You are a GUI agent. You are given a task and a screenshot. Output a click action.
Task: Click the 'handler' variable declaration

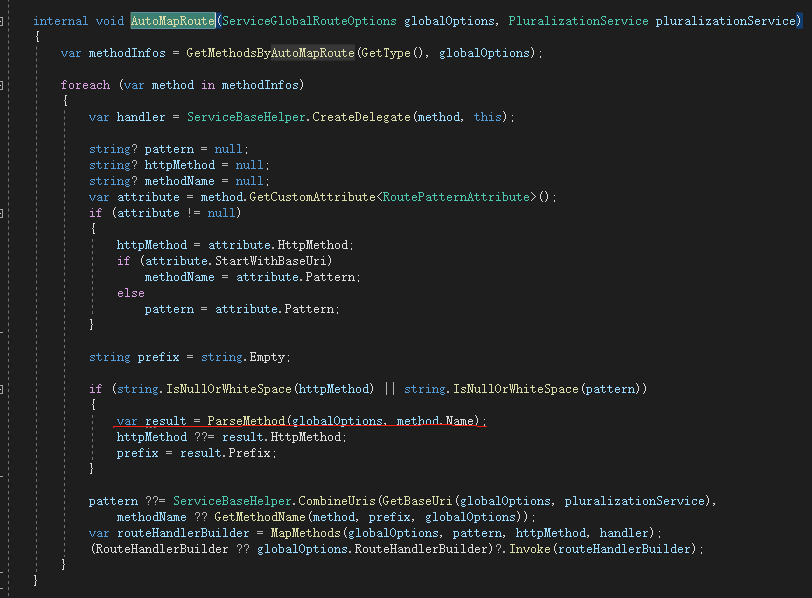141,118
